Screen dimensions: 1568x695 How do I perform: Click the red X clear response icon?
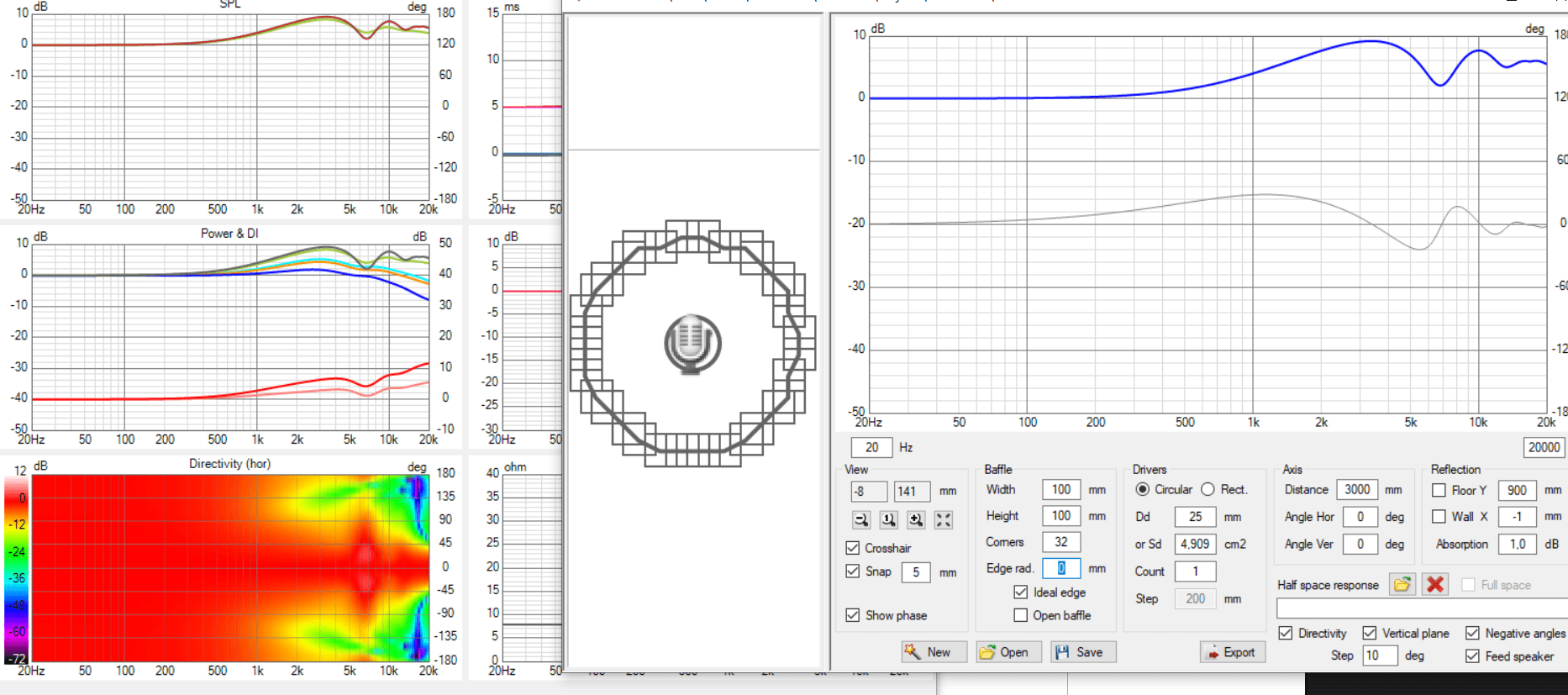pyautogui.click(x=1435, y=584)
